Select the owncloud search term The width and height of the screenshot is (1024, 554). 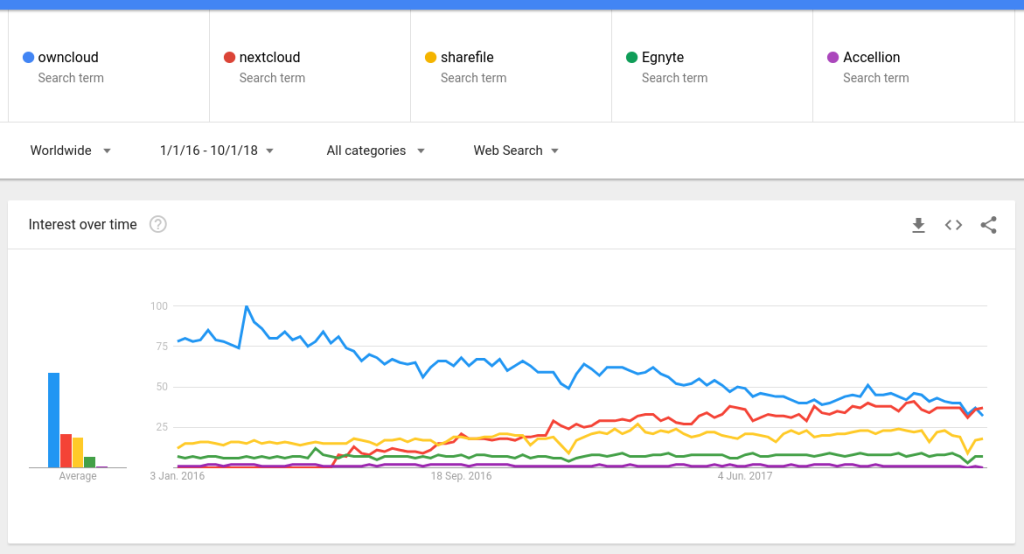point(68,58)
